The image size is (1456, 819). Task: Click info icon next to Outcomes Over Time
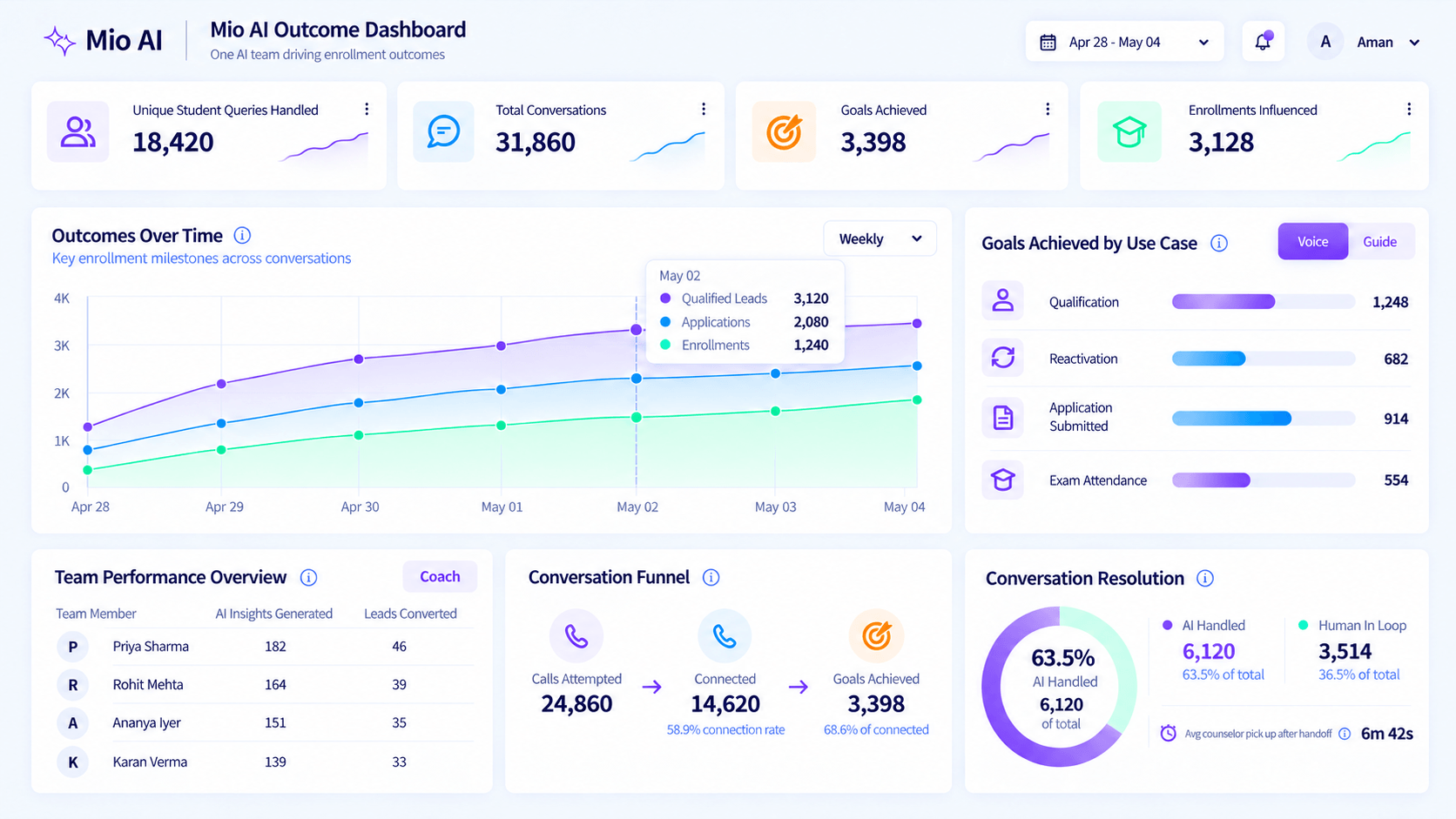tap(243, 235)
